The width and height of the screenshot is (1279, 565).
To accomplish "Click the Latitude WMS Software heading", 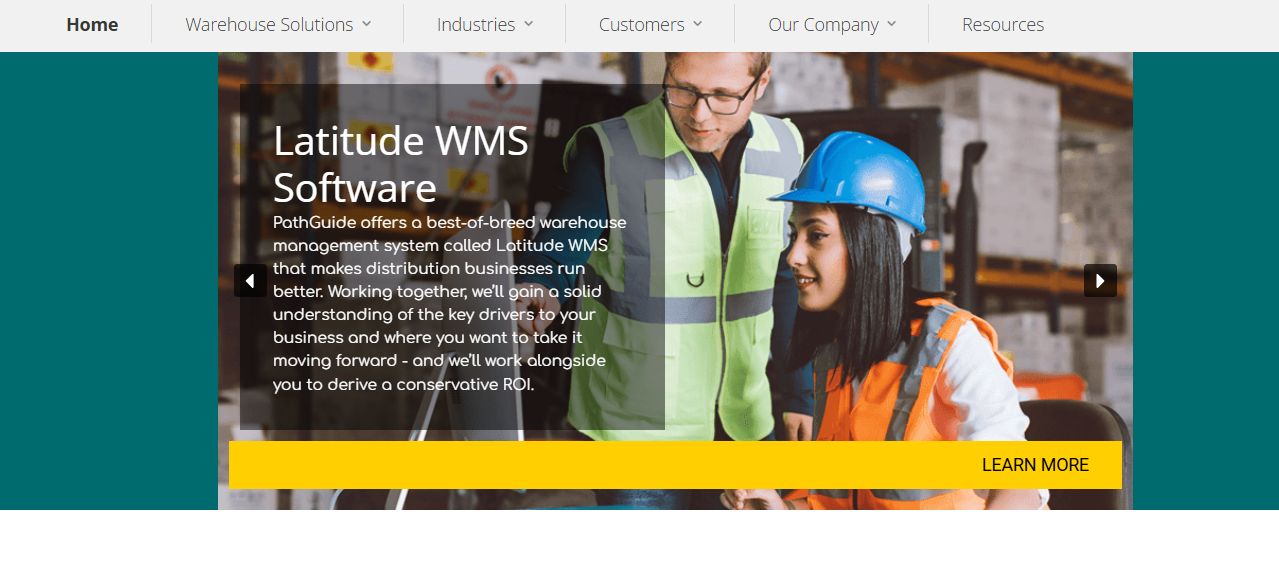I will point(401,164).
